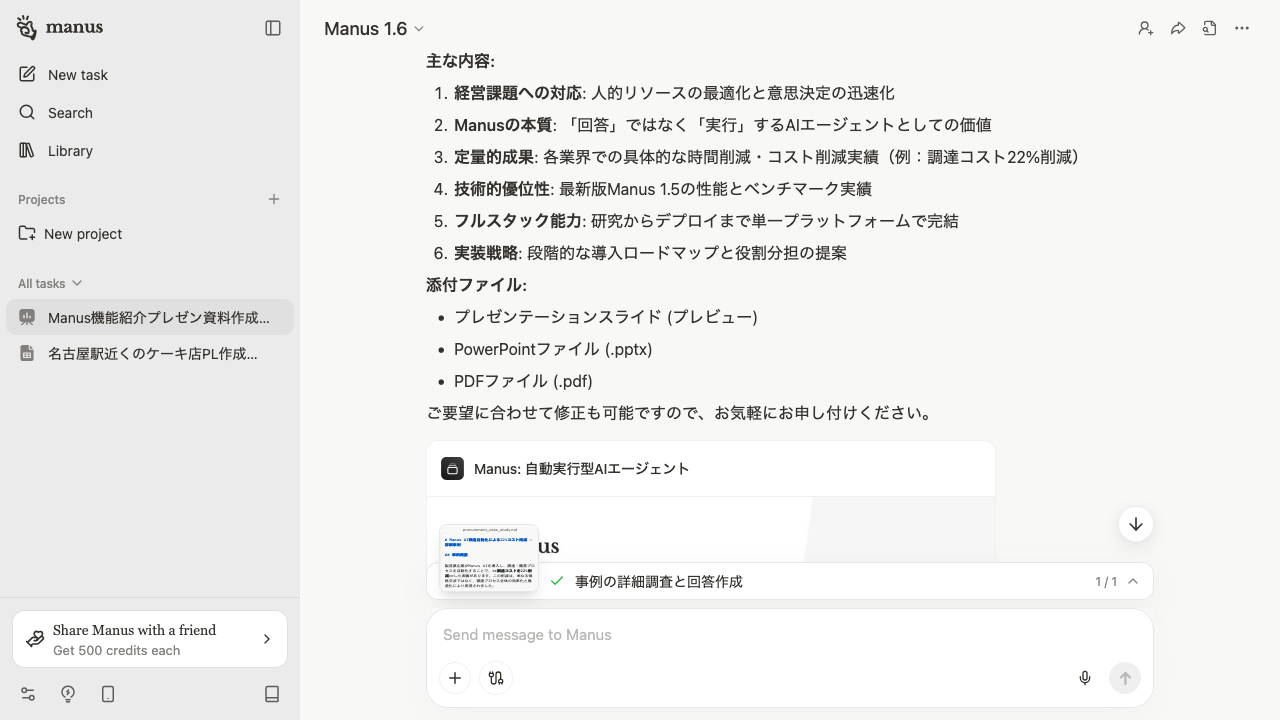Open Search in the sidebar
This screenshot has width=1280, height=720.
150,113
